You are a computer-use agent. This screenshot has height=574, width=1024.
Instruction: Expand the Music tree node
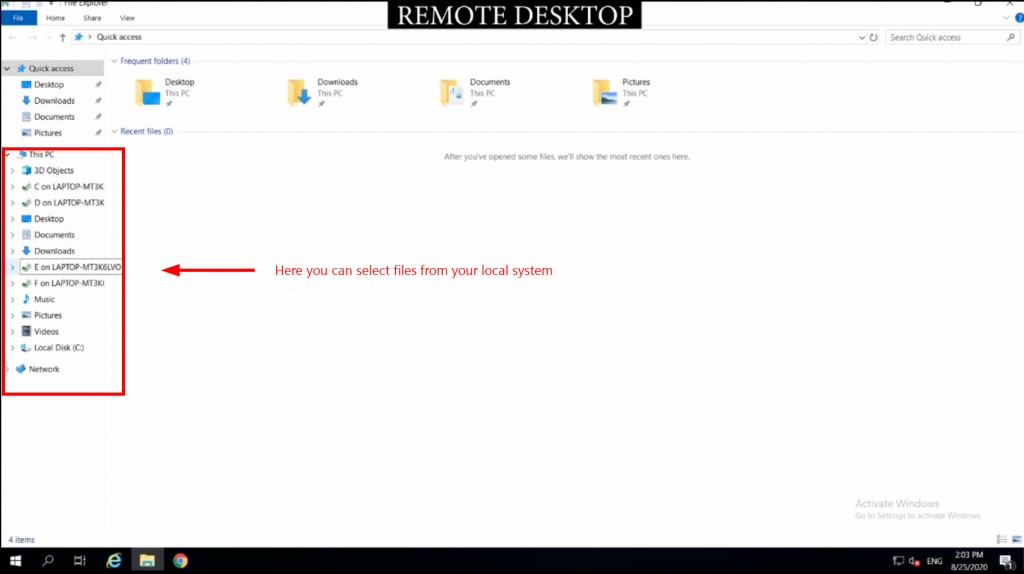[12, 299]
